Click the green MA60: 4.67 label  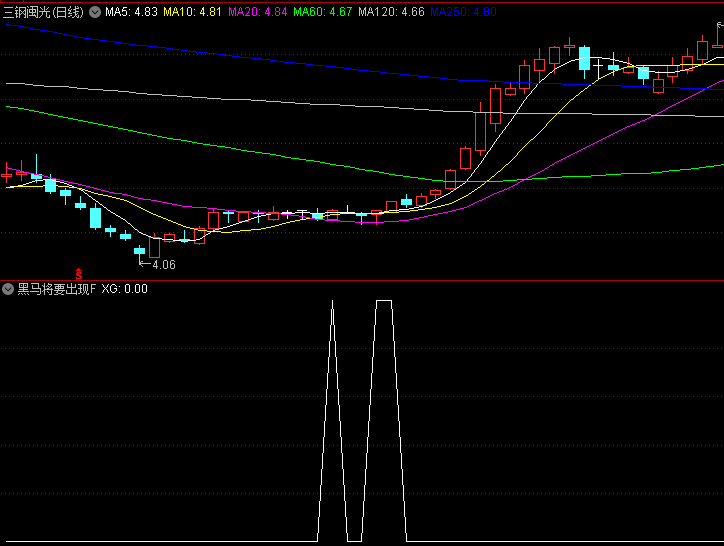tap(323, 12)
